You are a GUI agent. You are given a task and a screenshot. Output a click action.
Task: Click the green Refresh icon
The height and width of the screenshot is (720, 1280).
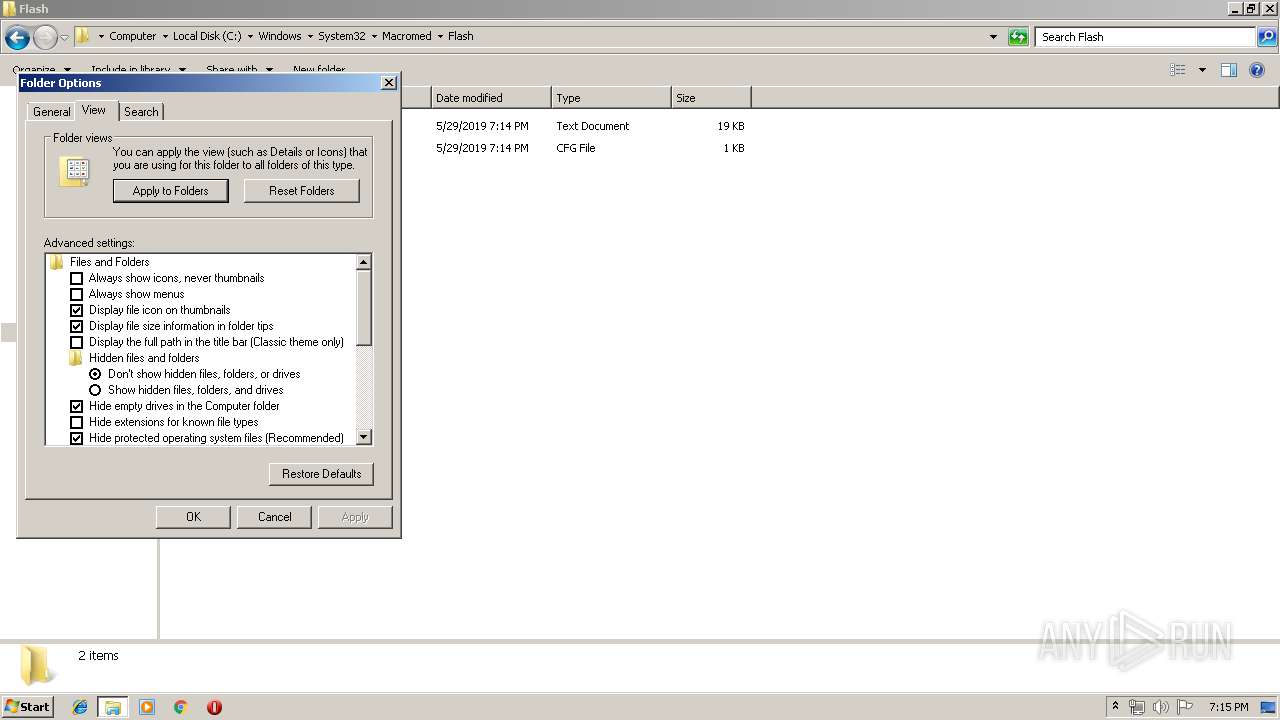click(1018, 37)
